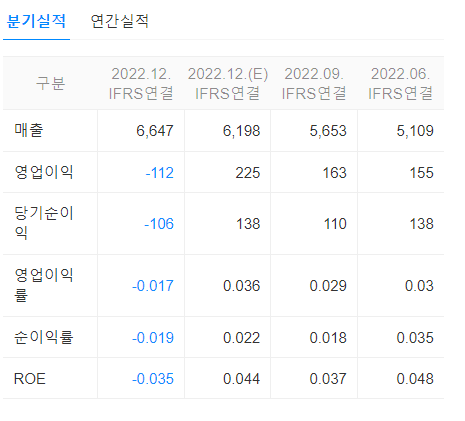Click 138 in the 2022.12.(E) column
Viewport: 465px width, 421px height.
click(x=248, y=224)
